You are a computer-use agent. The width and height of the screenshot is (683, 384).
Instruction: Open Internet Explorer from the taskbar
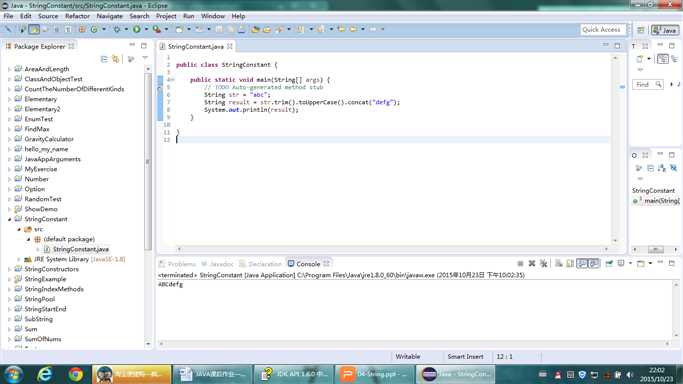click(44, 374)
